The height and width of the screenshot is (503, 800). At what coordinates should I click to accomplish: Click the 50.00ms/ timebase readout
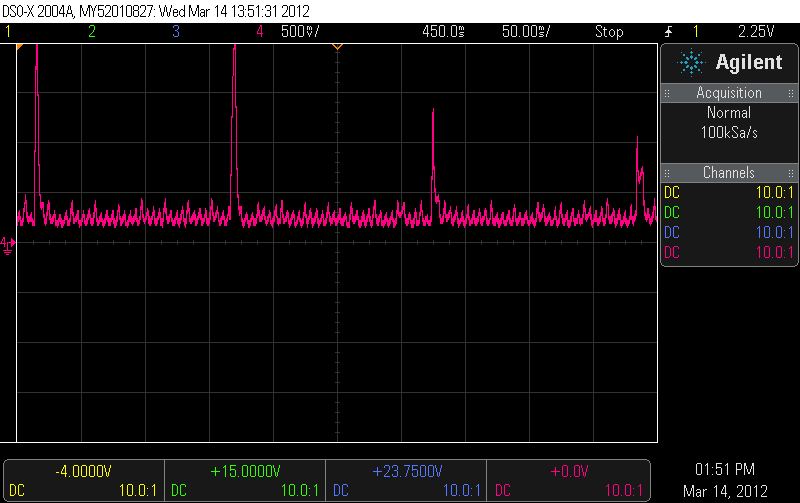tap(526, 32)
